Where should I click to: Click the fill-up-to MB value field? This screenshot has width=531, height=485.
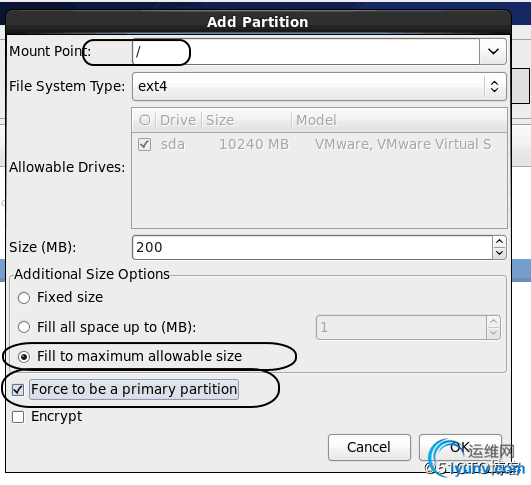click(x=401, y=327)
